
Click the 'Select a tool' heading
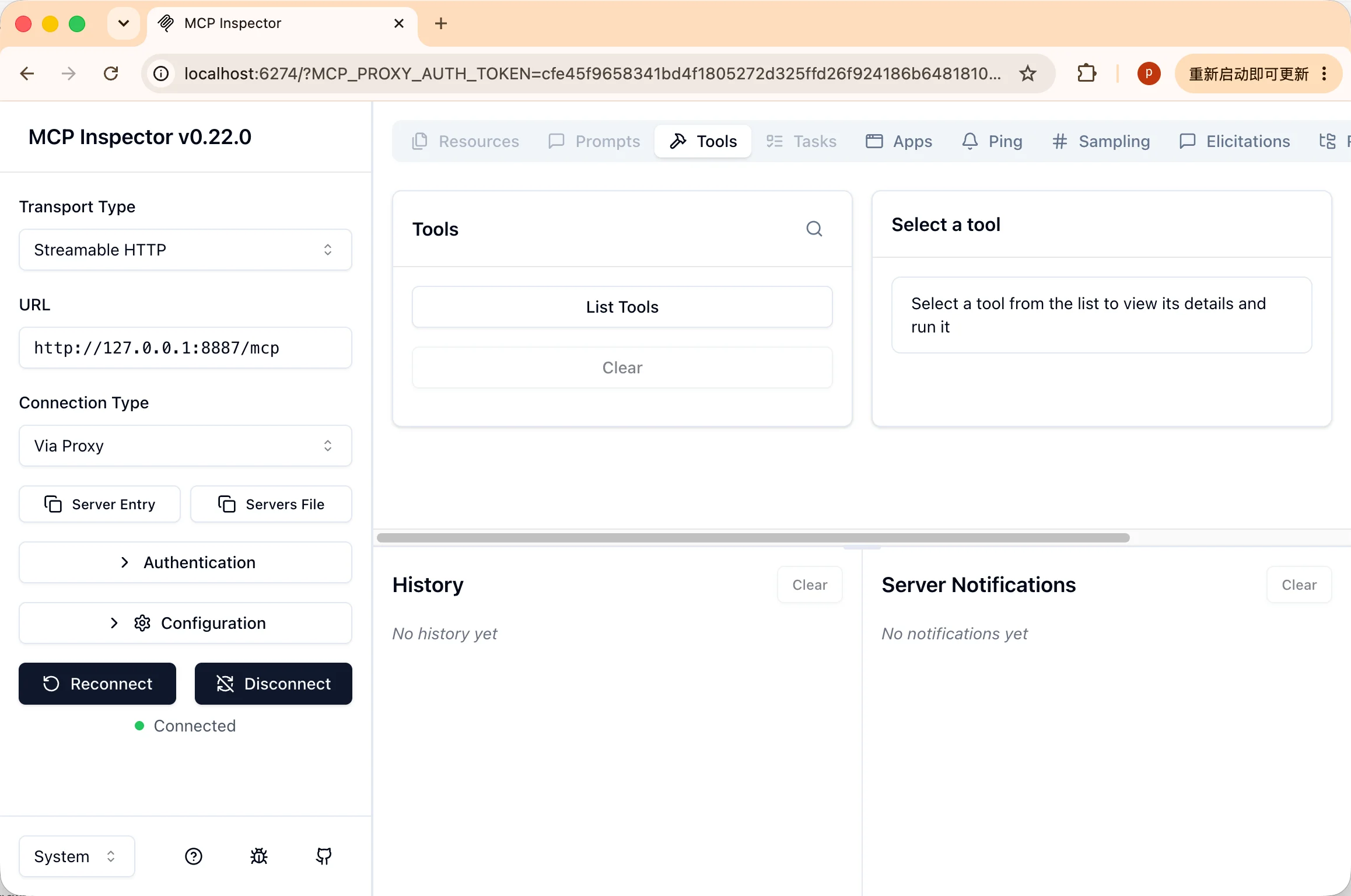tap(946, 225)
